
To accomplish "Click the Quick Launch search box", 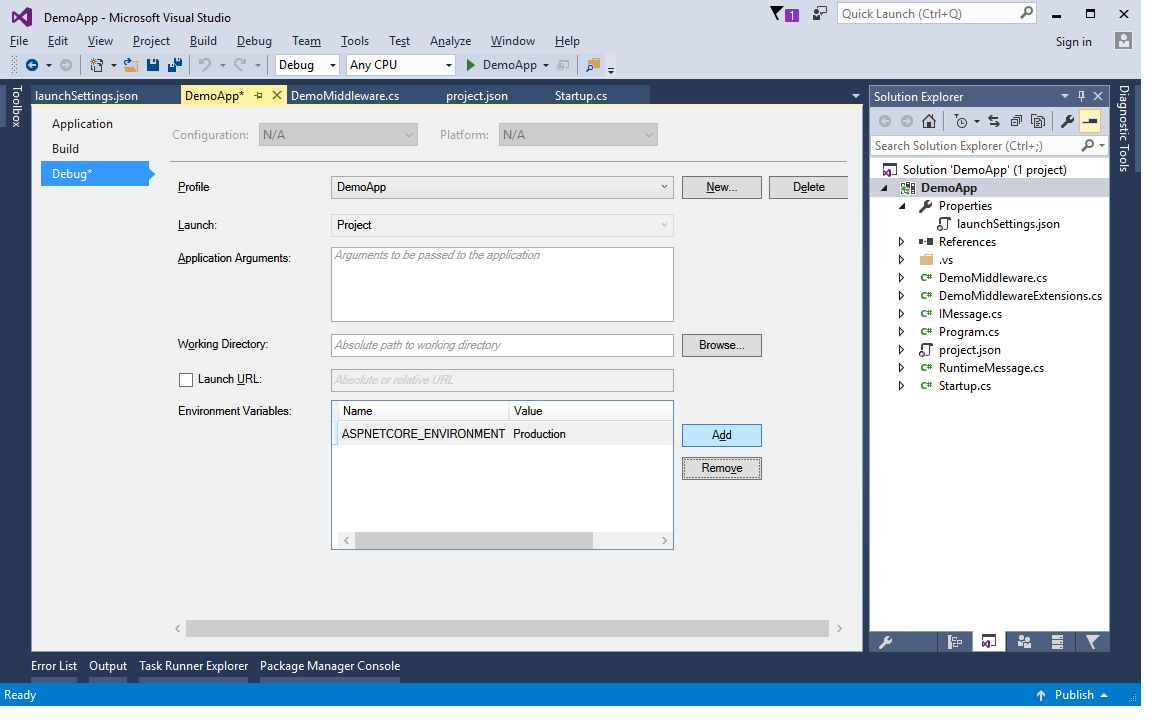I will point(936,14).
